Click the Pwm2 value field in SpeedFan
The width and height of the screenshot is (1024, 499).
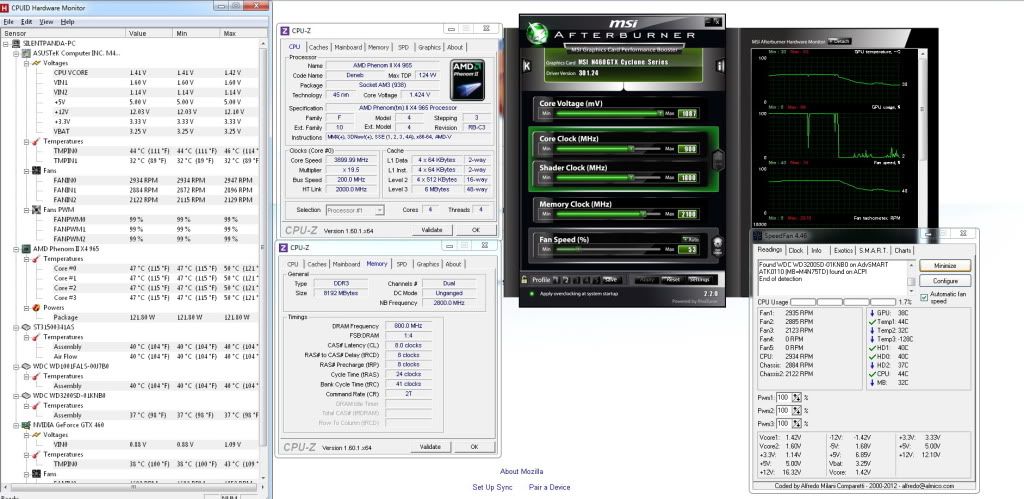(x=783, y=411)
